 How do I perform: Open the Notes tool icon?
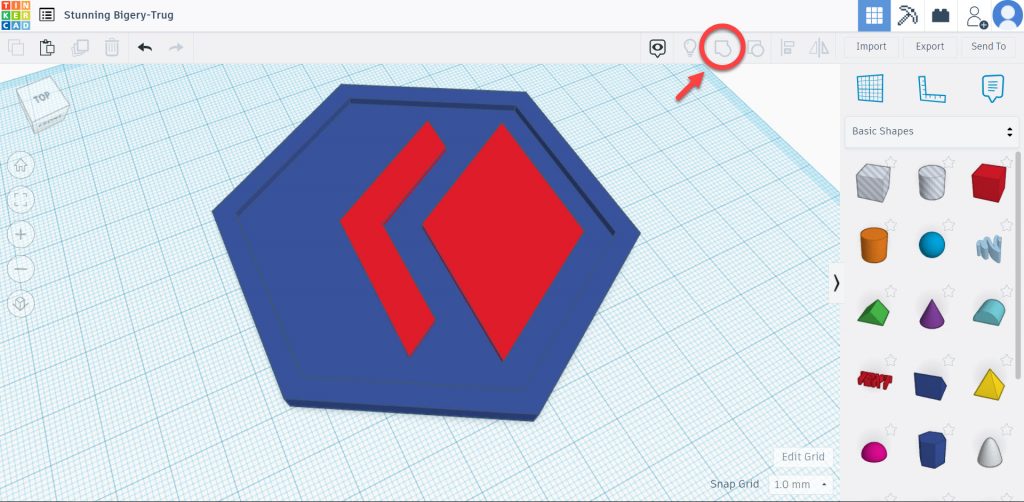click(992, 89)
